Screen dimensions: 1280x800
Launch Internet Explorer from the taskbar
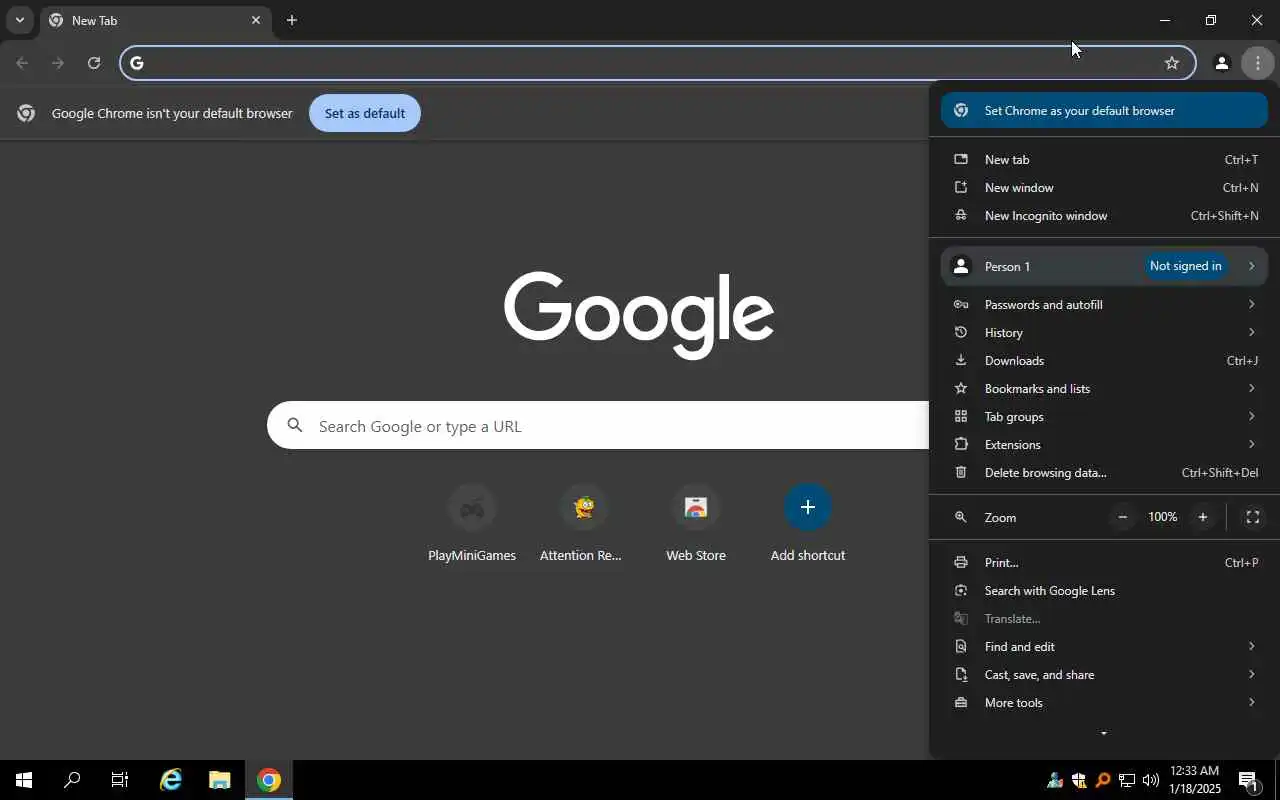171,780
